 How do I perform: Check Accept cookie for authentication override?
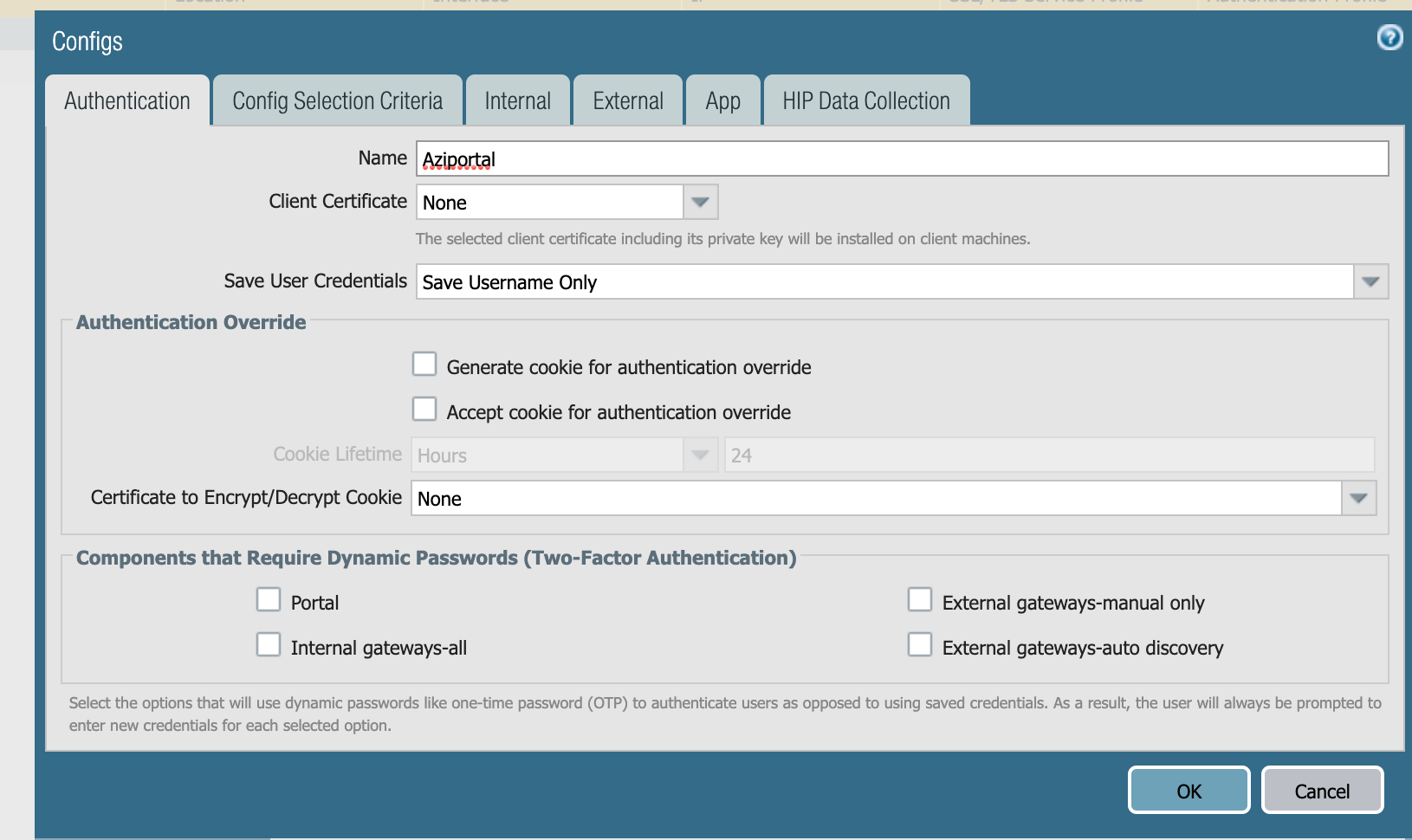(424, 410)
